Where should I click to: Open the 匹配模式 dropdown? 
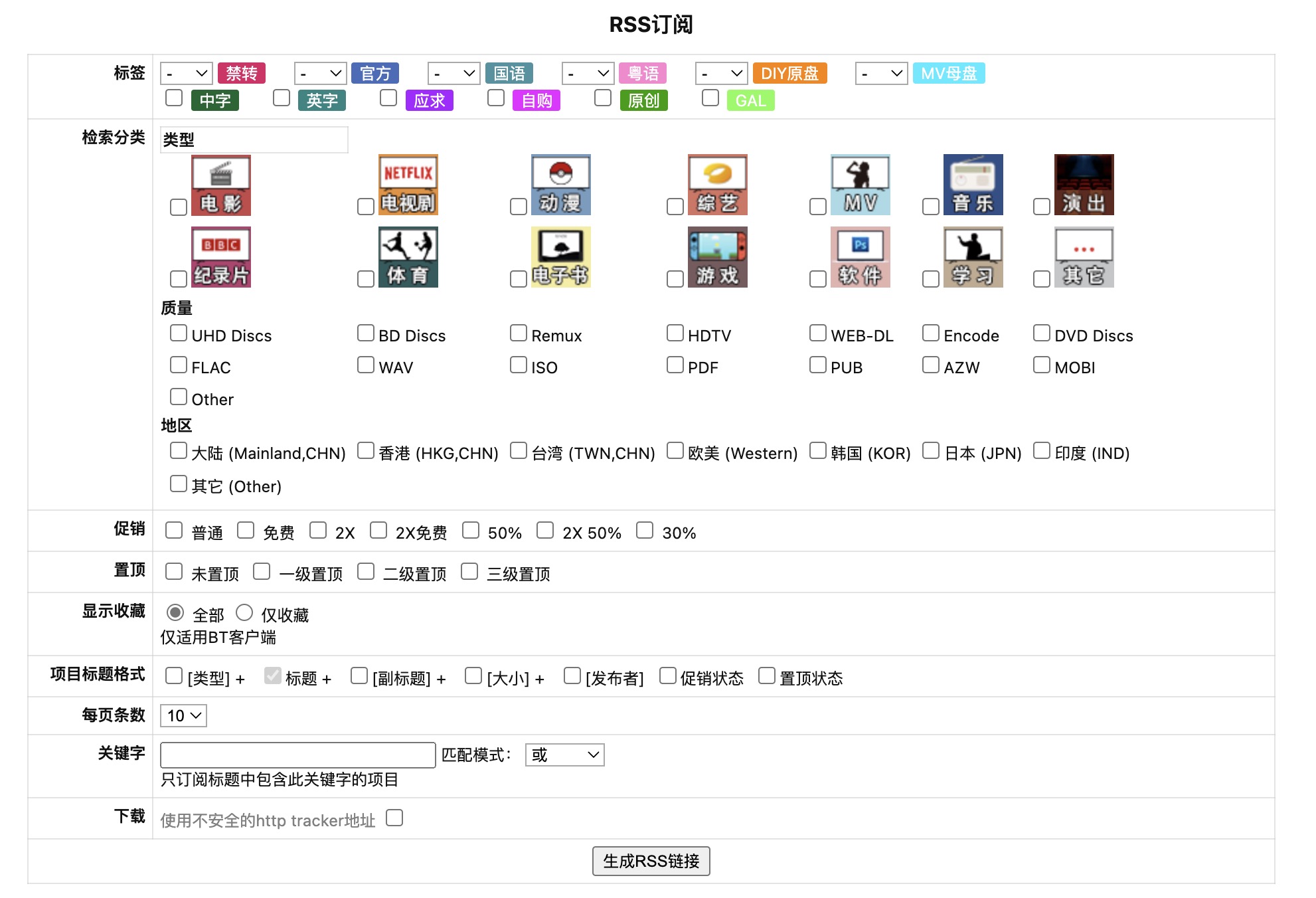pyautogui.click(x=564, y=755)
